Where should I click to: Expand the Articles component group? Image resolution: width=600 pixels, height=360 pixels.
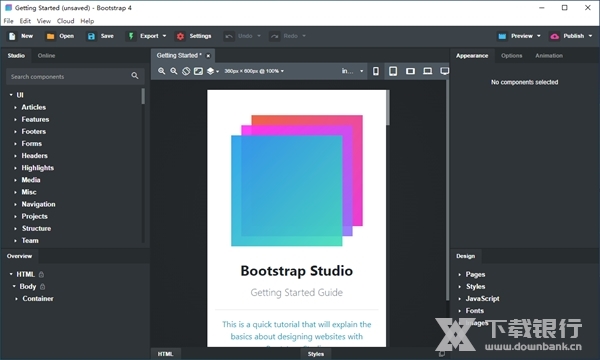[15, 108]
